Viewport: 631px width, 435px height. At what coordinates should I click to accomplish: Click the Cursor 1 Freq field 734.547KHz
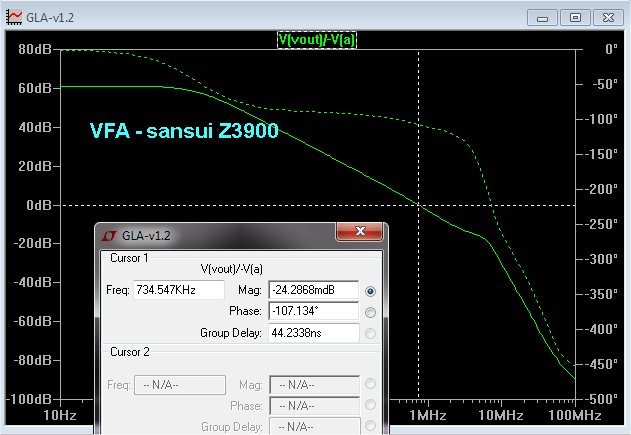[179, 290]
